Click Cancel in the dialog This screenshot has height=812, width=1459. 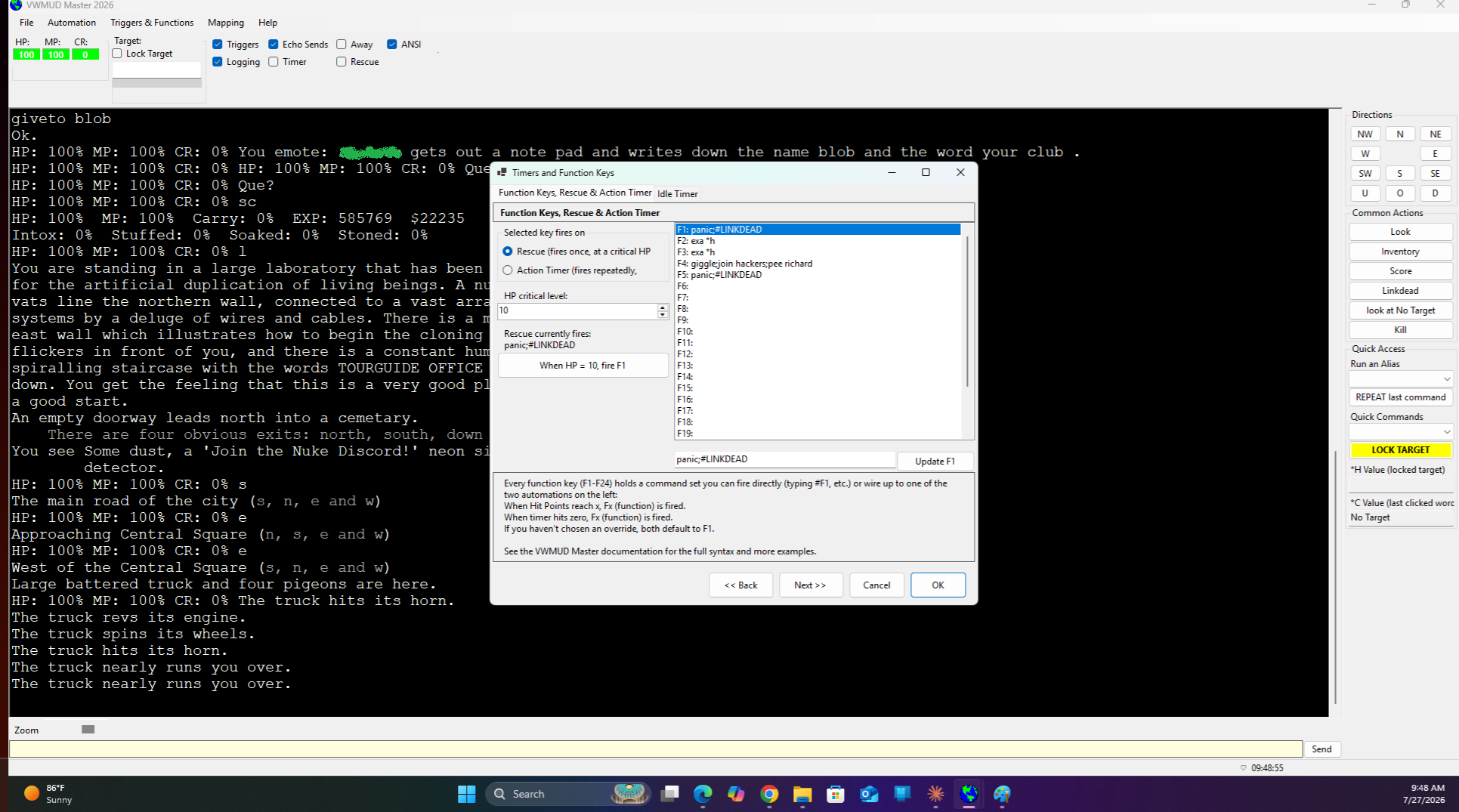click(876, 585)
